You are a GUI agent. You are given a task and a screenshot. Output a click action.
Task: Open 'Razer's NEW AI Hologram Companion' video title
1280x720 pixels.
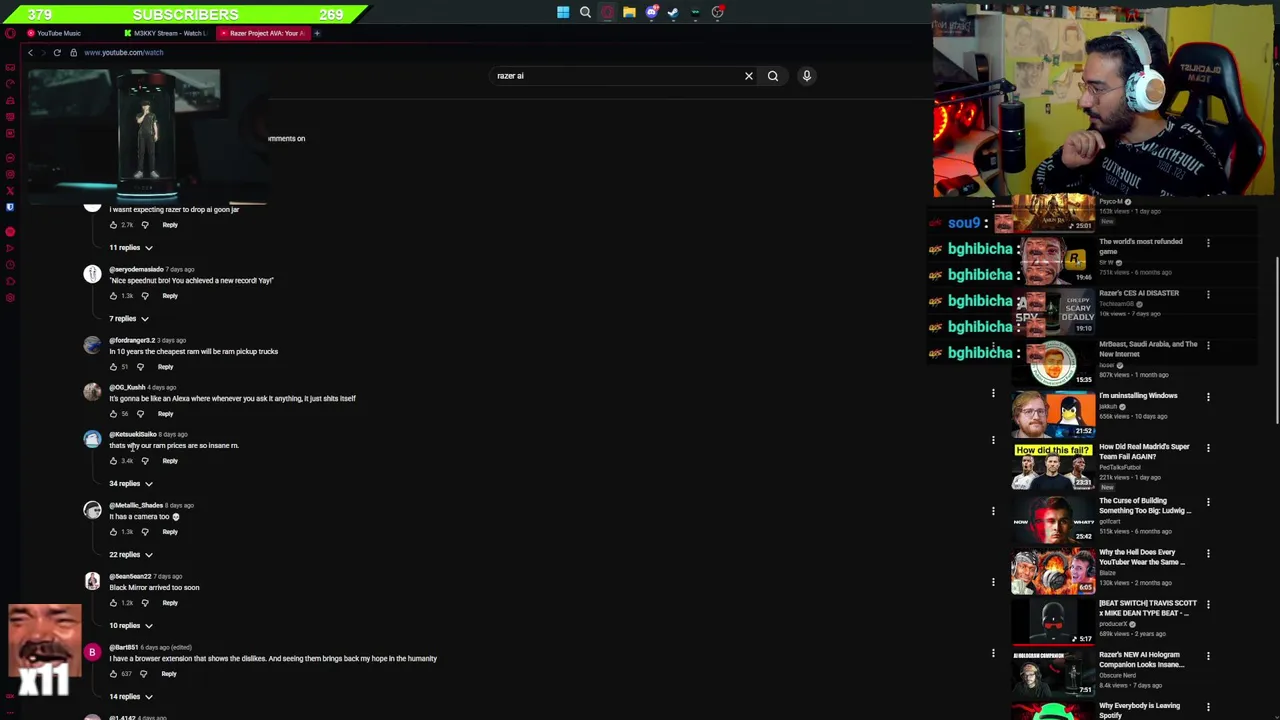(1141, 660)
